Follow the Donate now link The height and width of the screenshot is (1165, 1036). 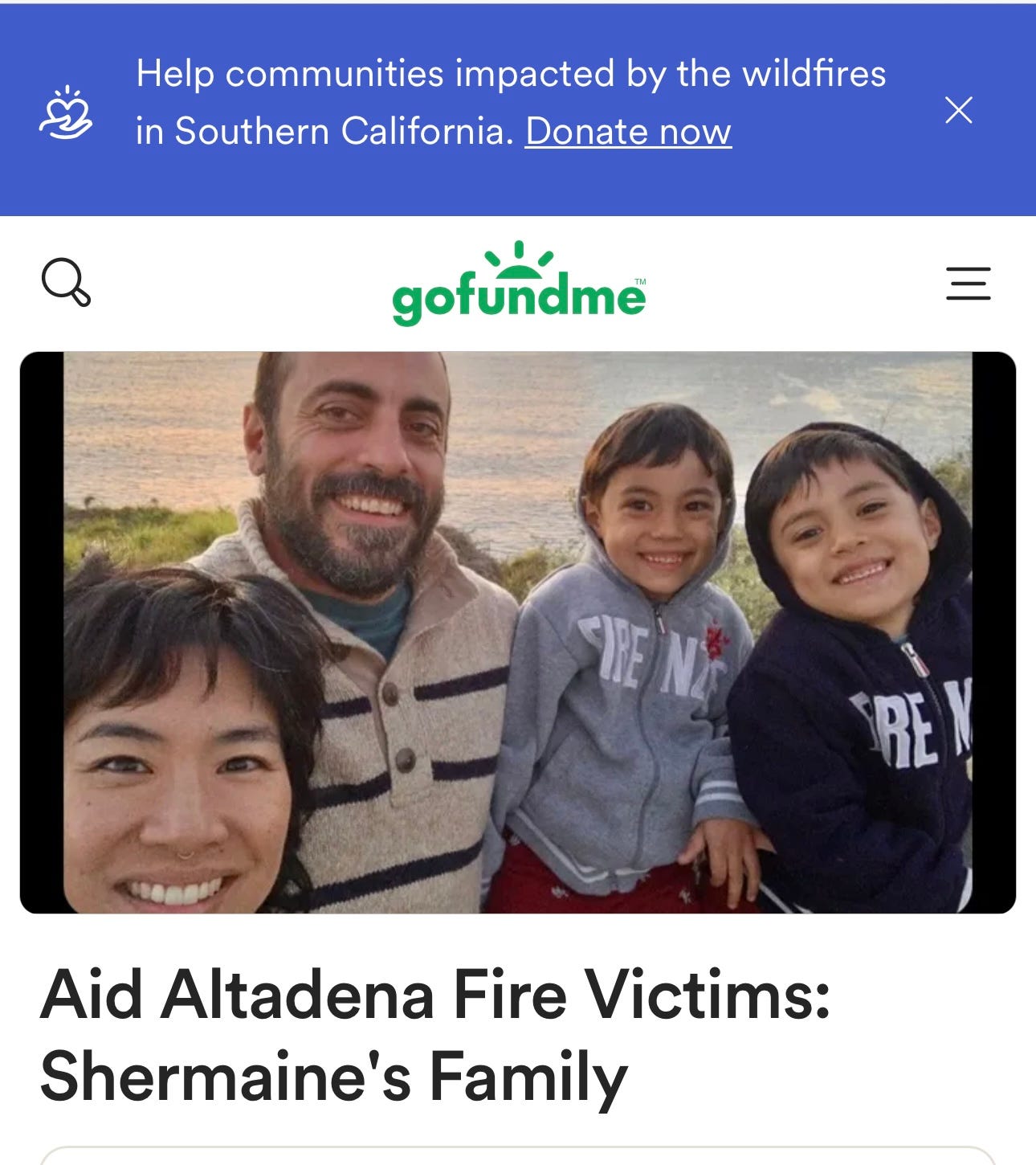point(628,131)
